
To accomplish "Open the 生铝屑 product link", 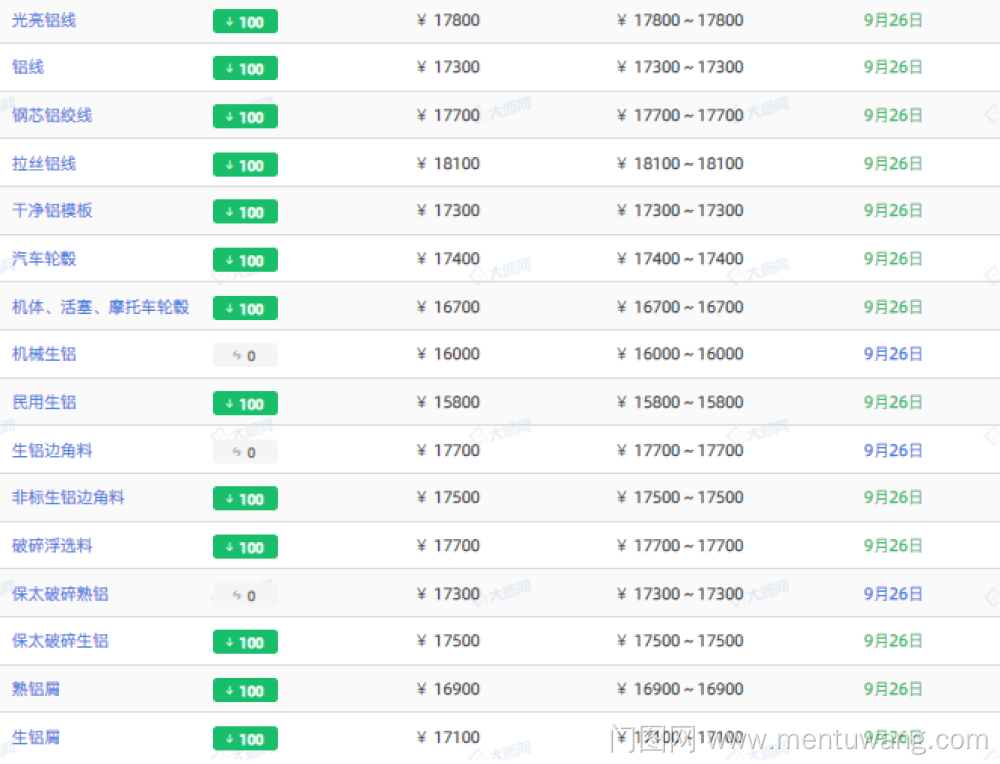I will coord(36,737).
